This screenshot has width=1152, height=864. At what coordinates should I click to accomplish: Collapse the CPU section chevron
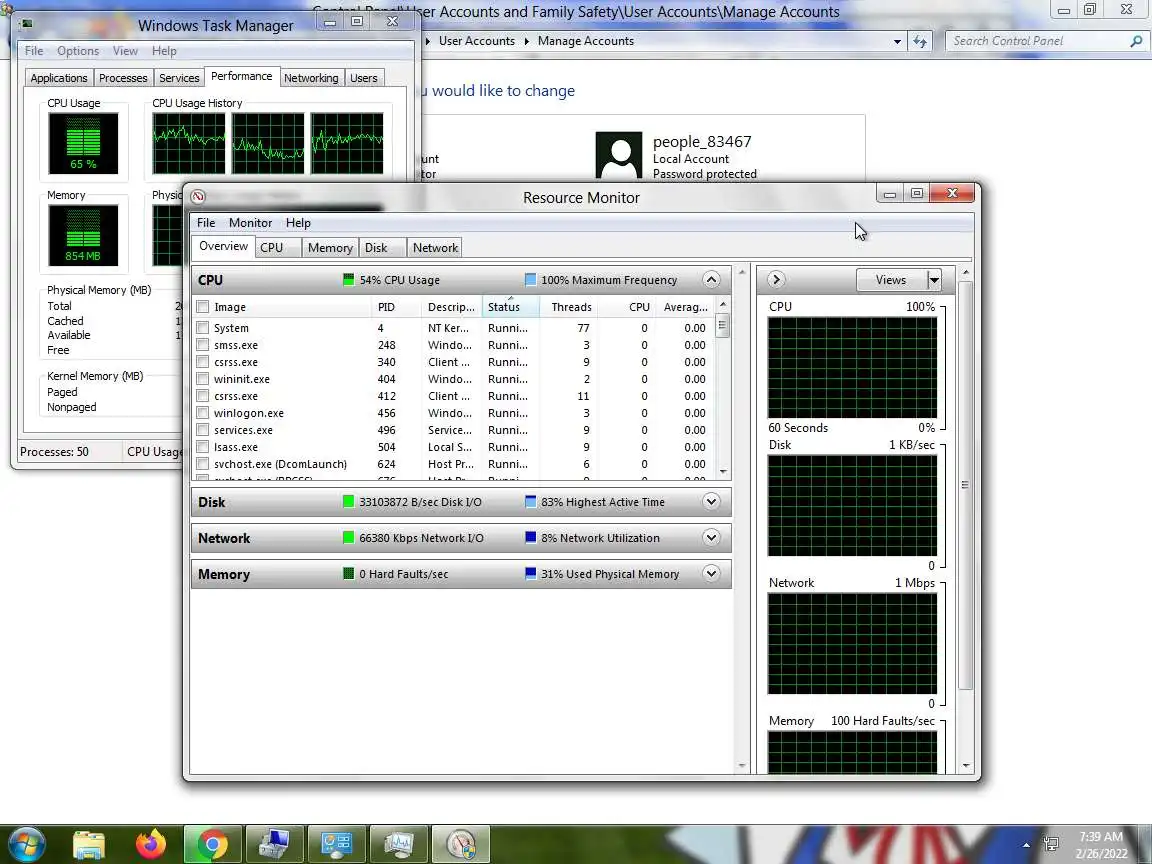point(710,279)
